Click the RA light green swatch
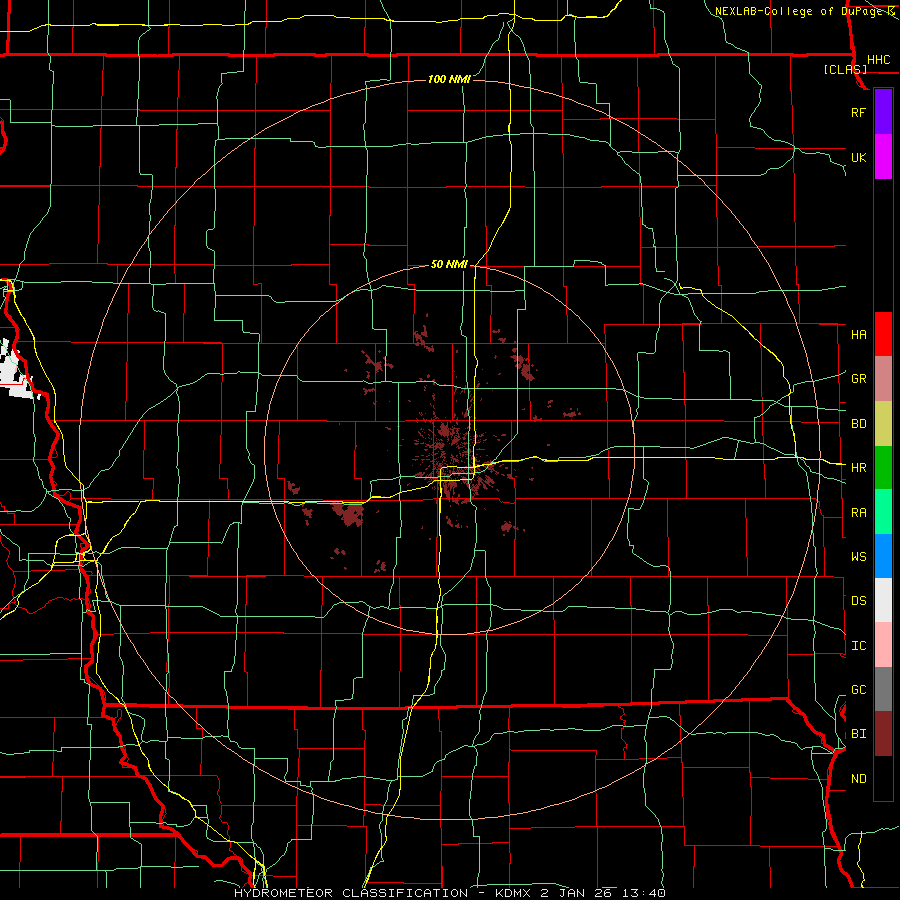The width and height of the screenshot is (900, 900). tap(883, 512)
